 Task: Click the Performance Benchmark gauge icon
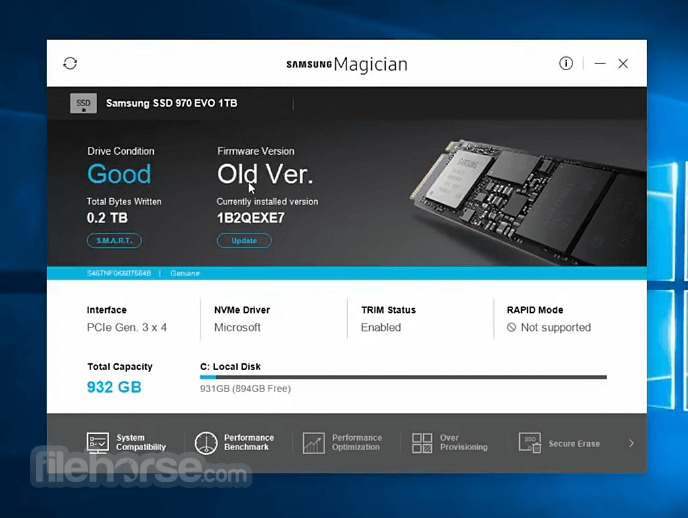pyautogui.click(x=206, y=442)
